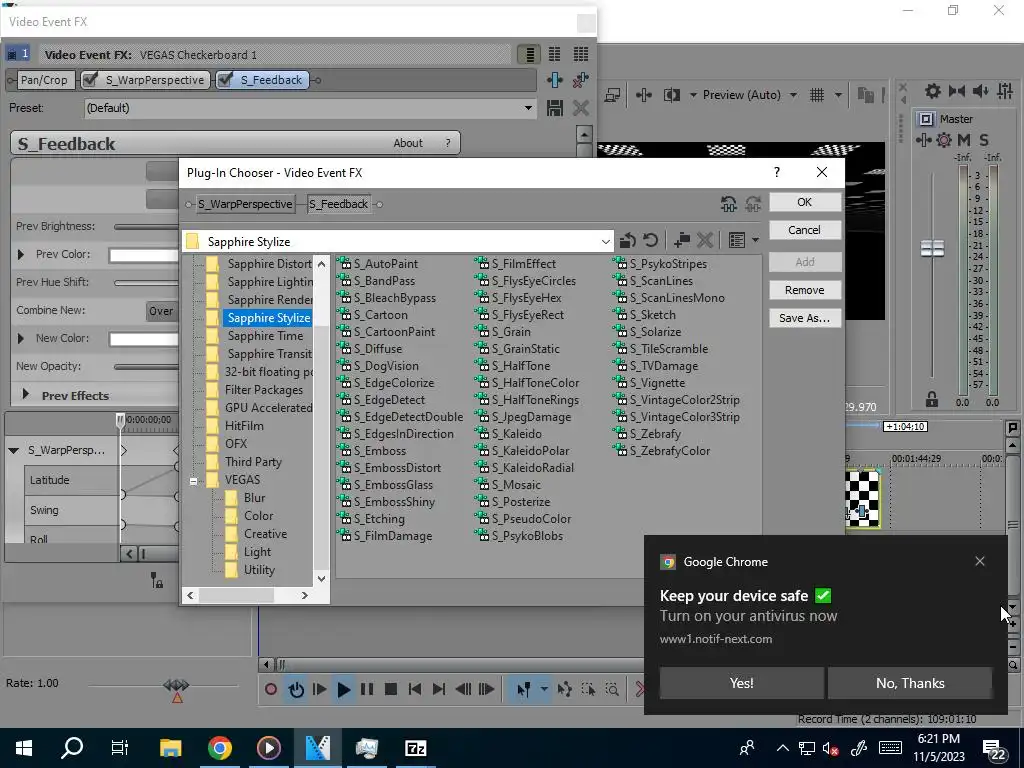Collapse the VEGAS folder tree node

coord(193,481)
